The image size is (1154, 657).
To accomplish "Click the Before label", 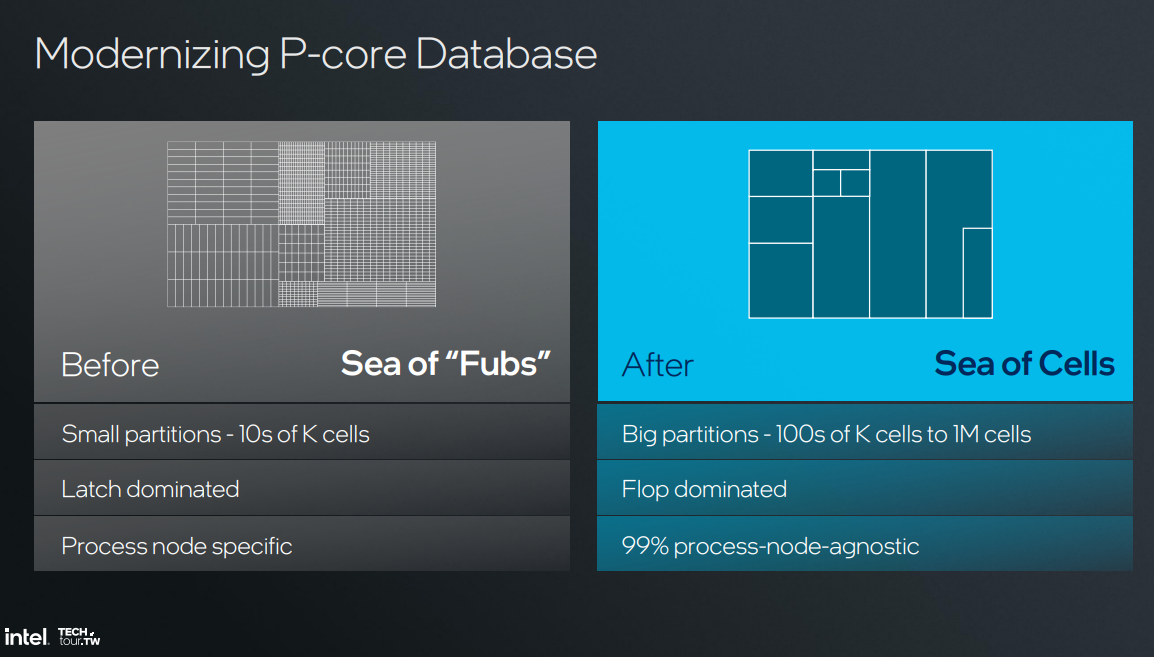I will tap(110, 365).
